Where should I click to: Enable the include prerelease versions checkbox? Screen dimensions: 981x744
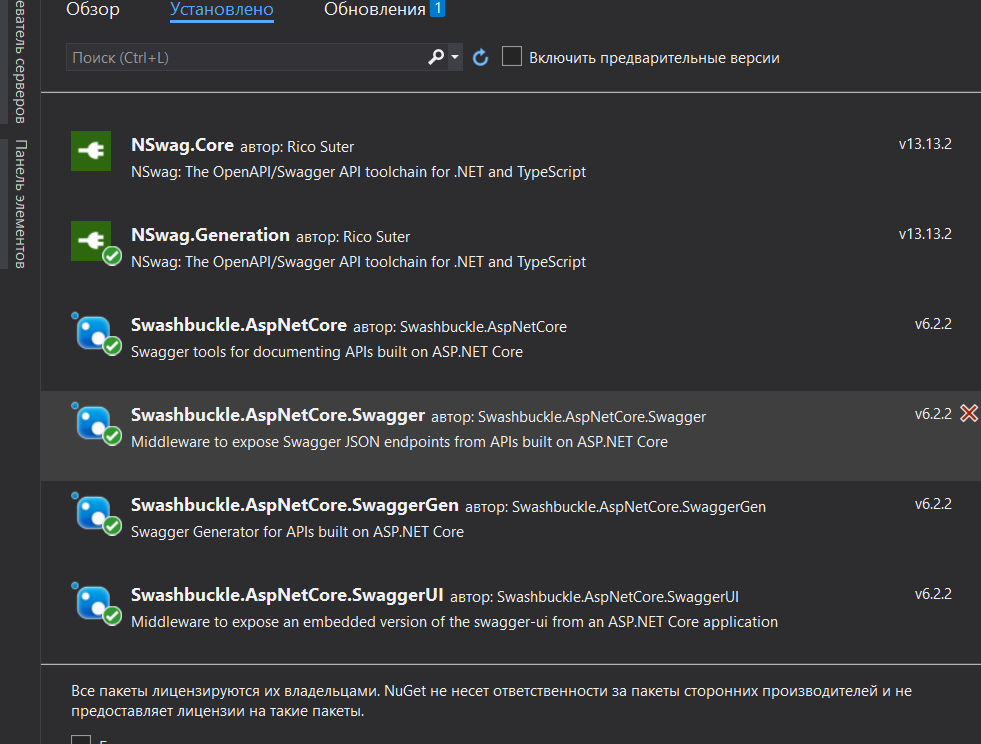click(x=512, y=56)
